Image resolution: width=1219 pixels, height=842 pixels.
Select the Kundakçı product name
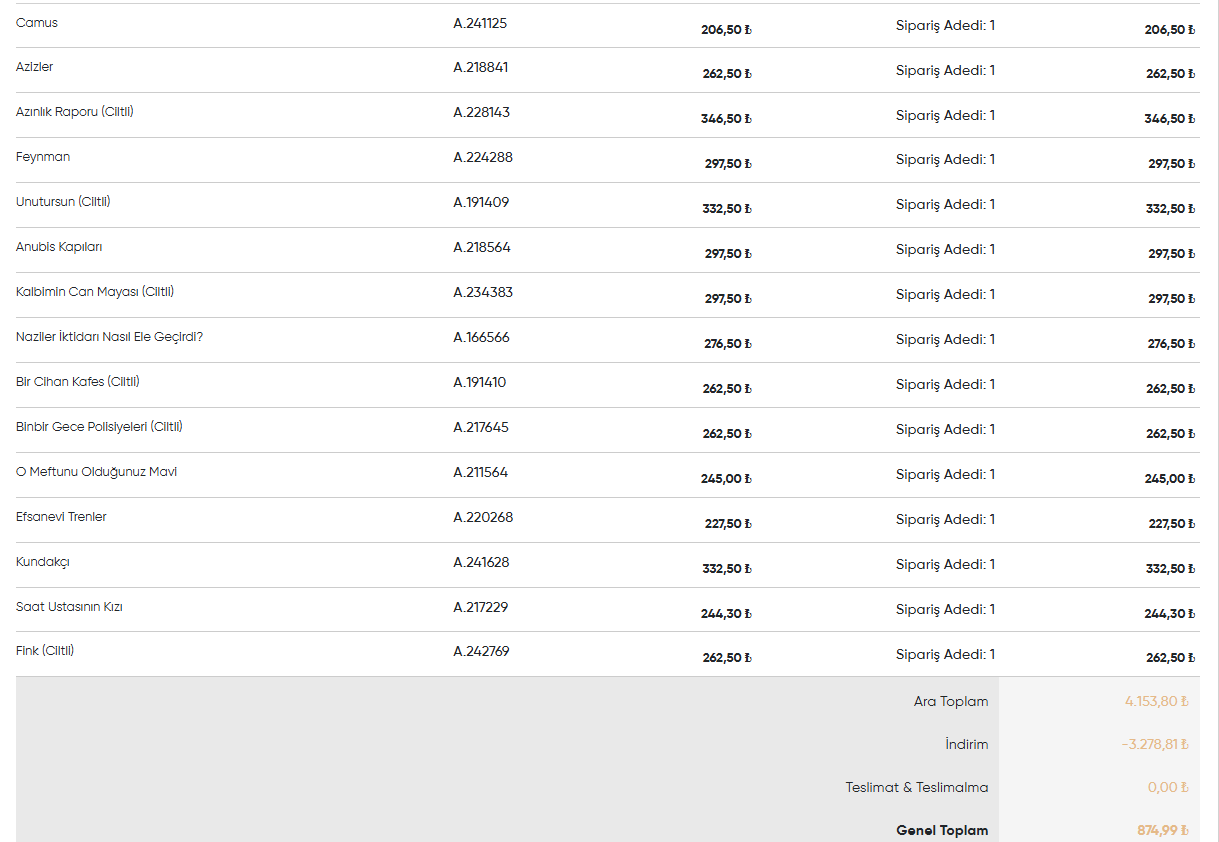tap(43, 562)
